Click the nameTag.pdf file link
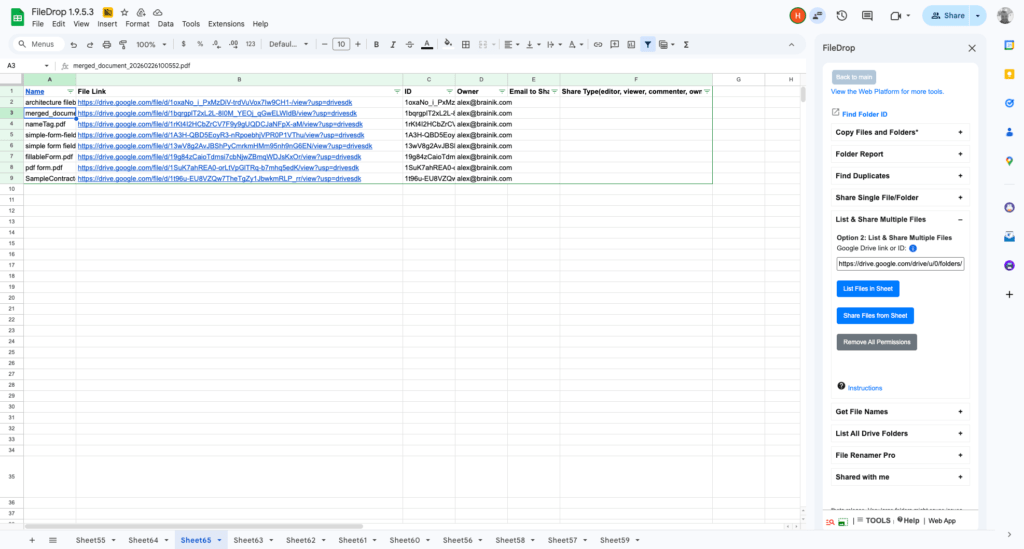 (x=220, y=124)
